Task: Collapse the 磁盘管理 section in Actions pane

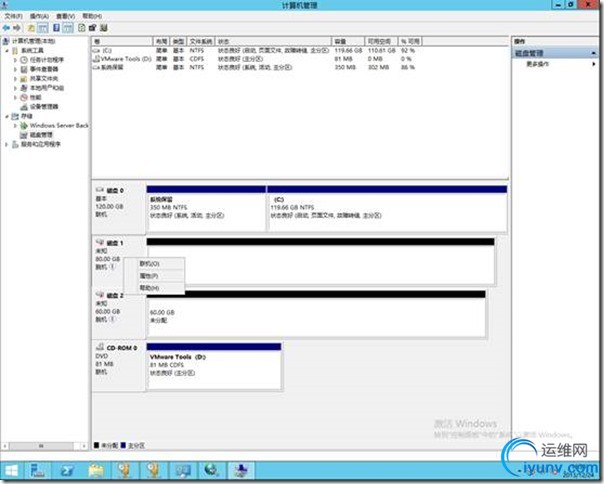Action: (593, 53)
